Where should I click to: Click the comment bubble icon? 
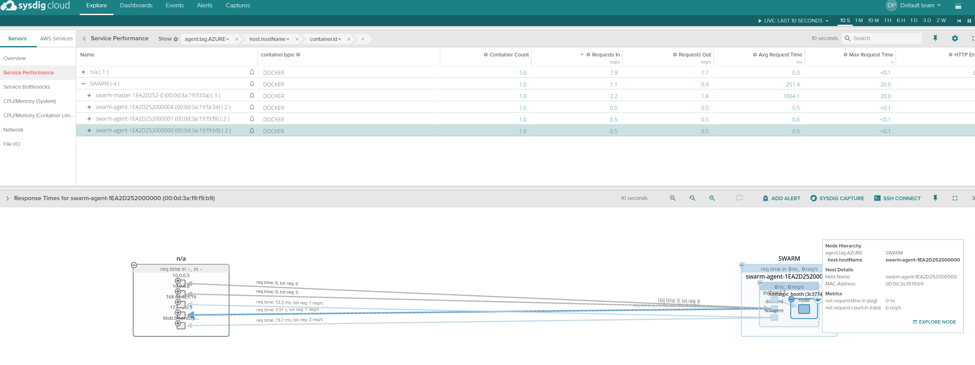coord(739,198)
